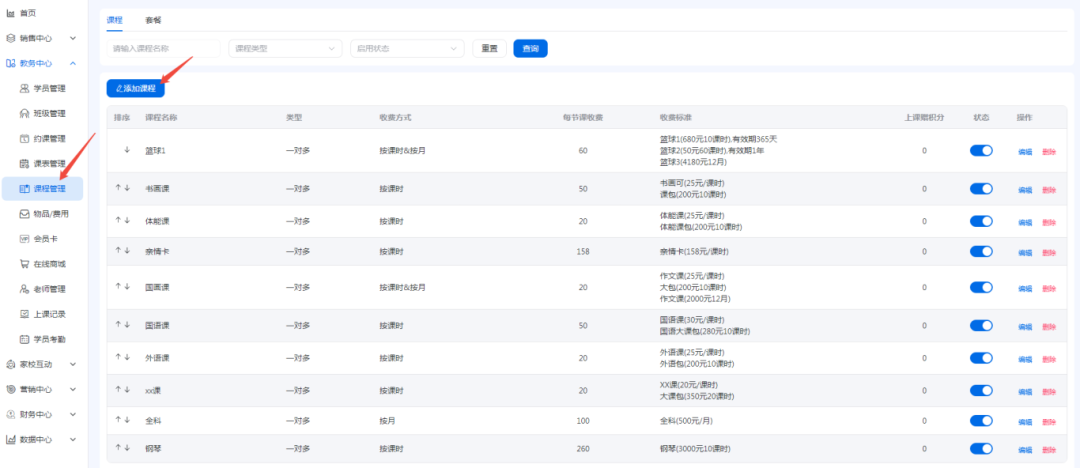Viewport: 1080px width, 468px height.
Task: Move 书画课 up with the up arrow
Action: click(x=118, y=187)
